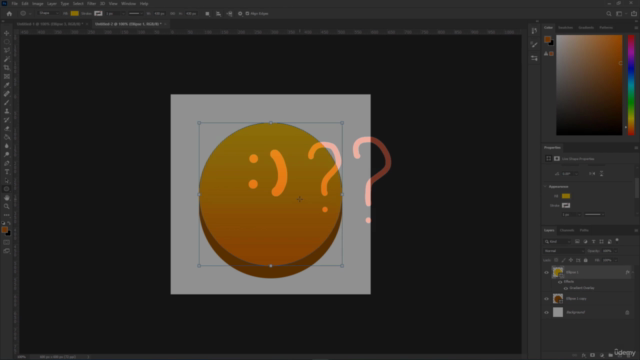Select the Frame tool
Viewport: 640px width, 360px height.
point(7,76)
